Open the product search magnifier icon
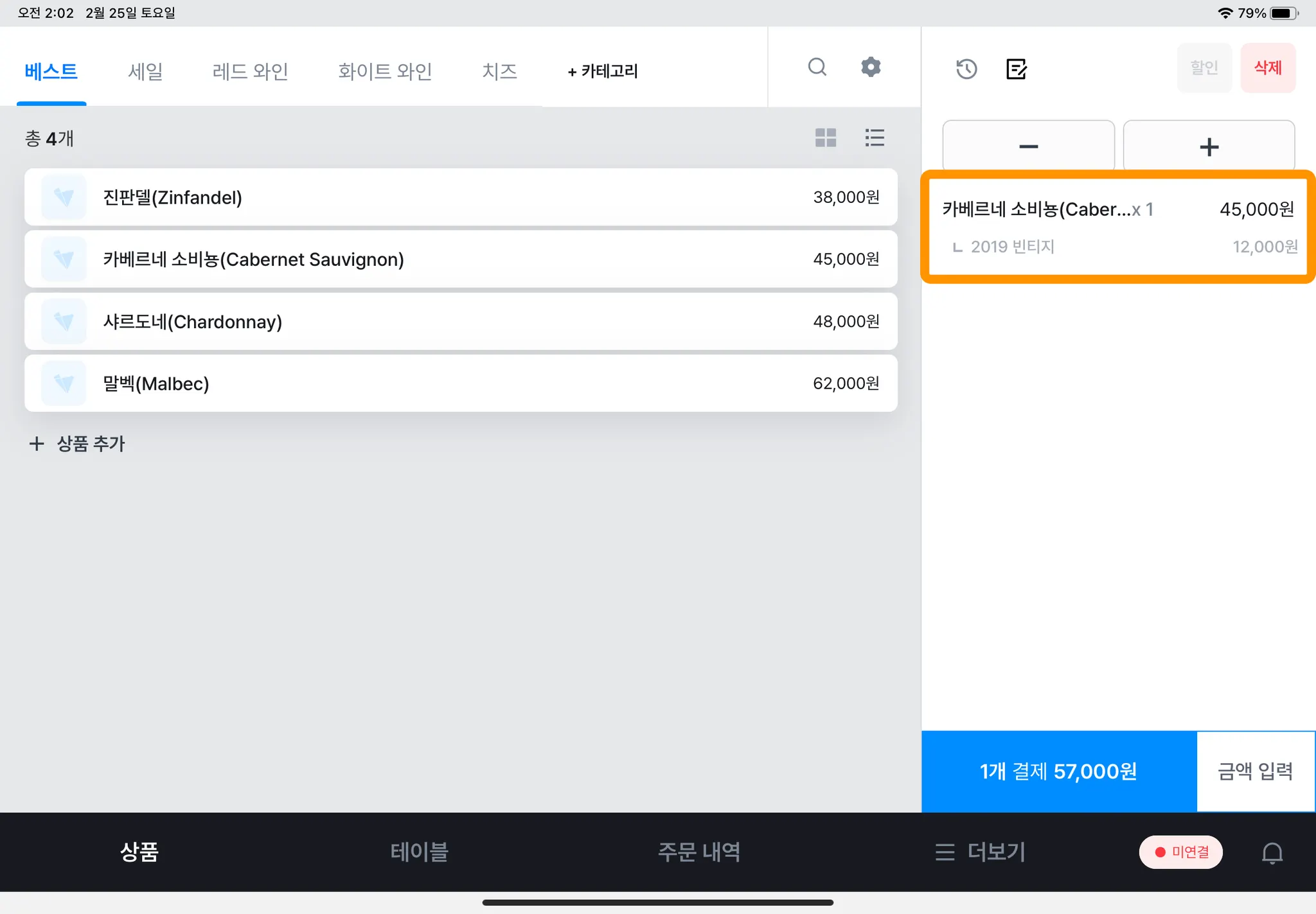 click(x=817, y=67)
